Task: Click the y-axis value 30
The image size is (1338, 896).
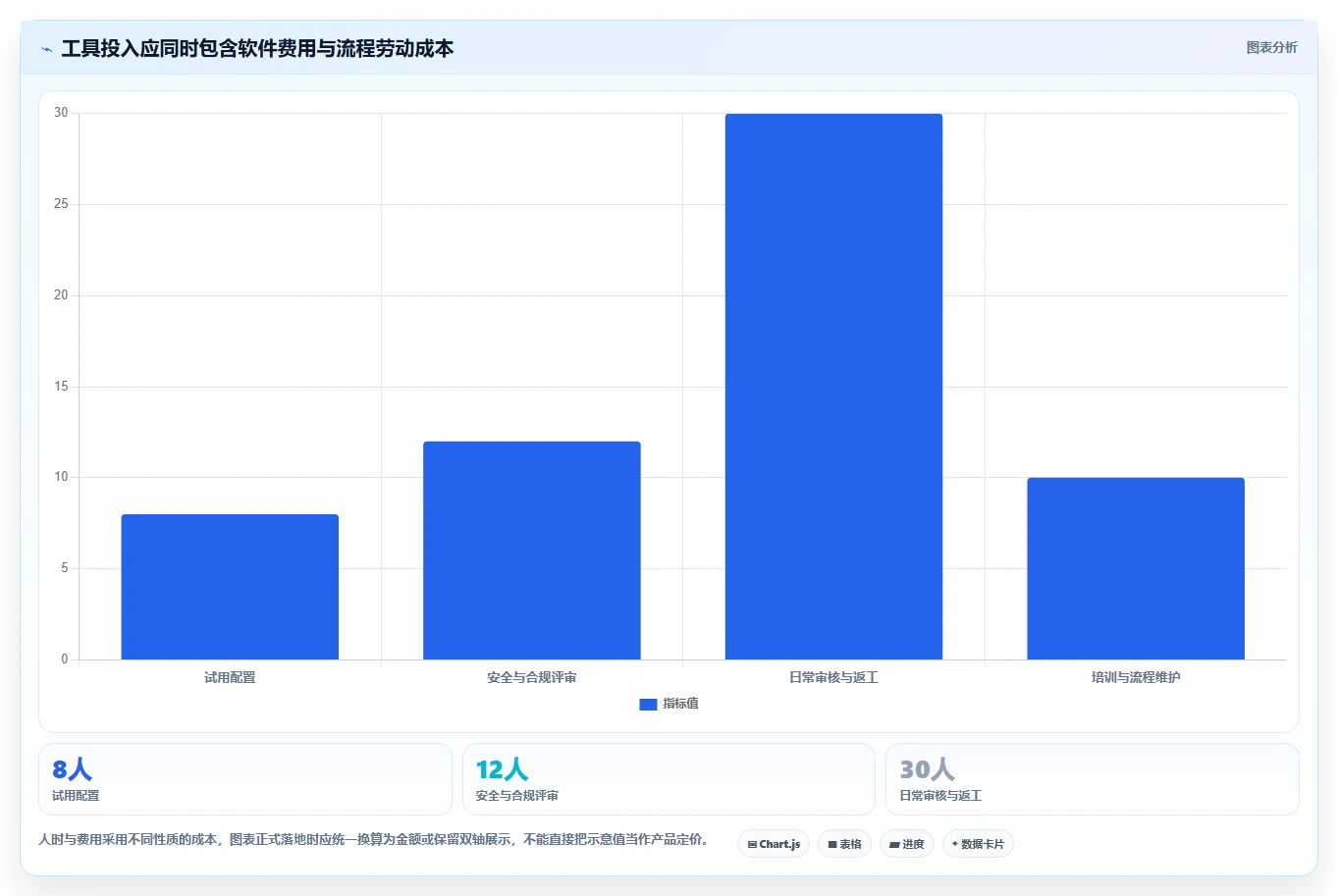Action: click(61, 113)
